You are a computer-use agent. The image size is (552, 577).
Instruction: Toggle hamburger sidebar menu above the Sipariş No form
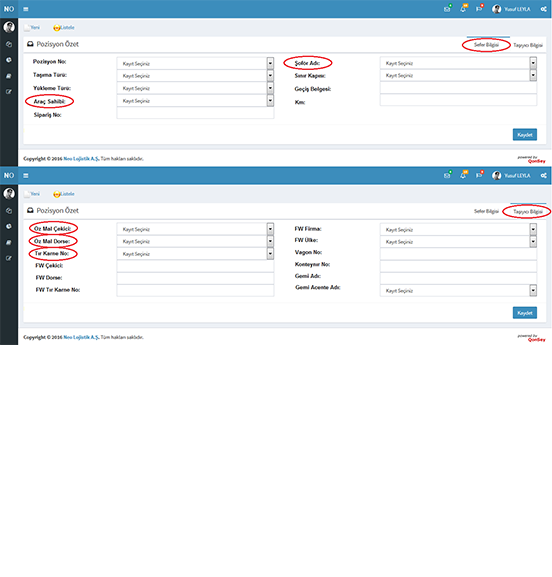pos(26,9)
